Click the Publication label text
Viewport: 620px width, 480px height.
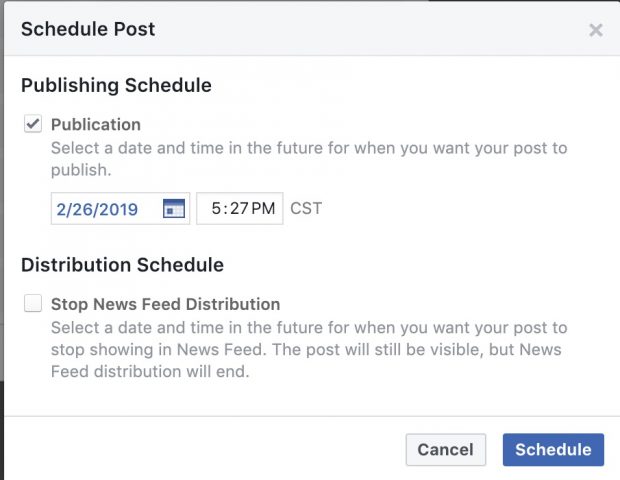[96, 125]
